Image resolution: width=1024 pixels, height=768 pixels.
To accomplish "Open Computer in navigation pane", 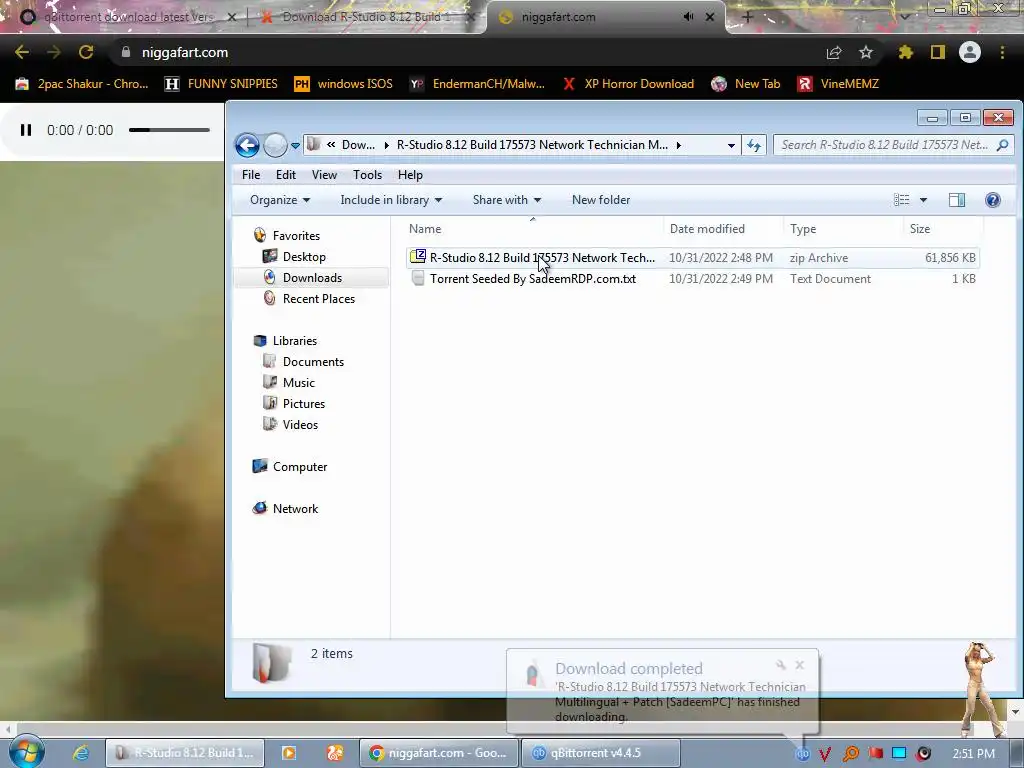I will pyautogui.click(x=300, y=467).
